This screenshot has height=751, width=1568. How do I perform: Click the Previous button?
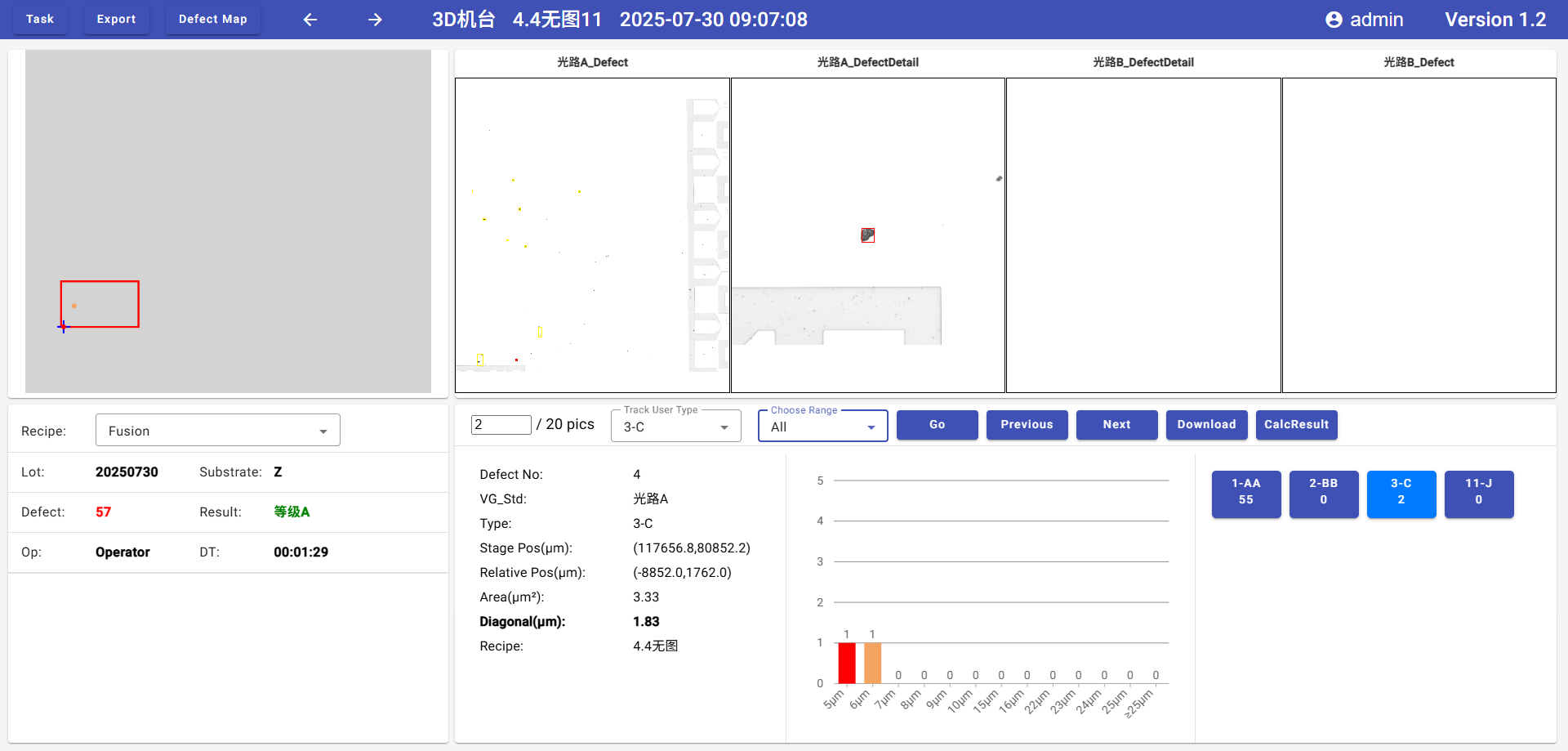1027,424
